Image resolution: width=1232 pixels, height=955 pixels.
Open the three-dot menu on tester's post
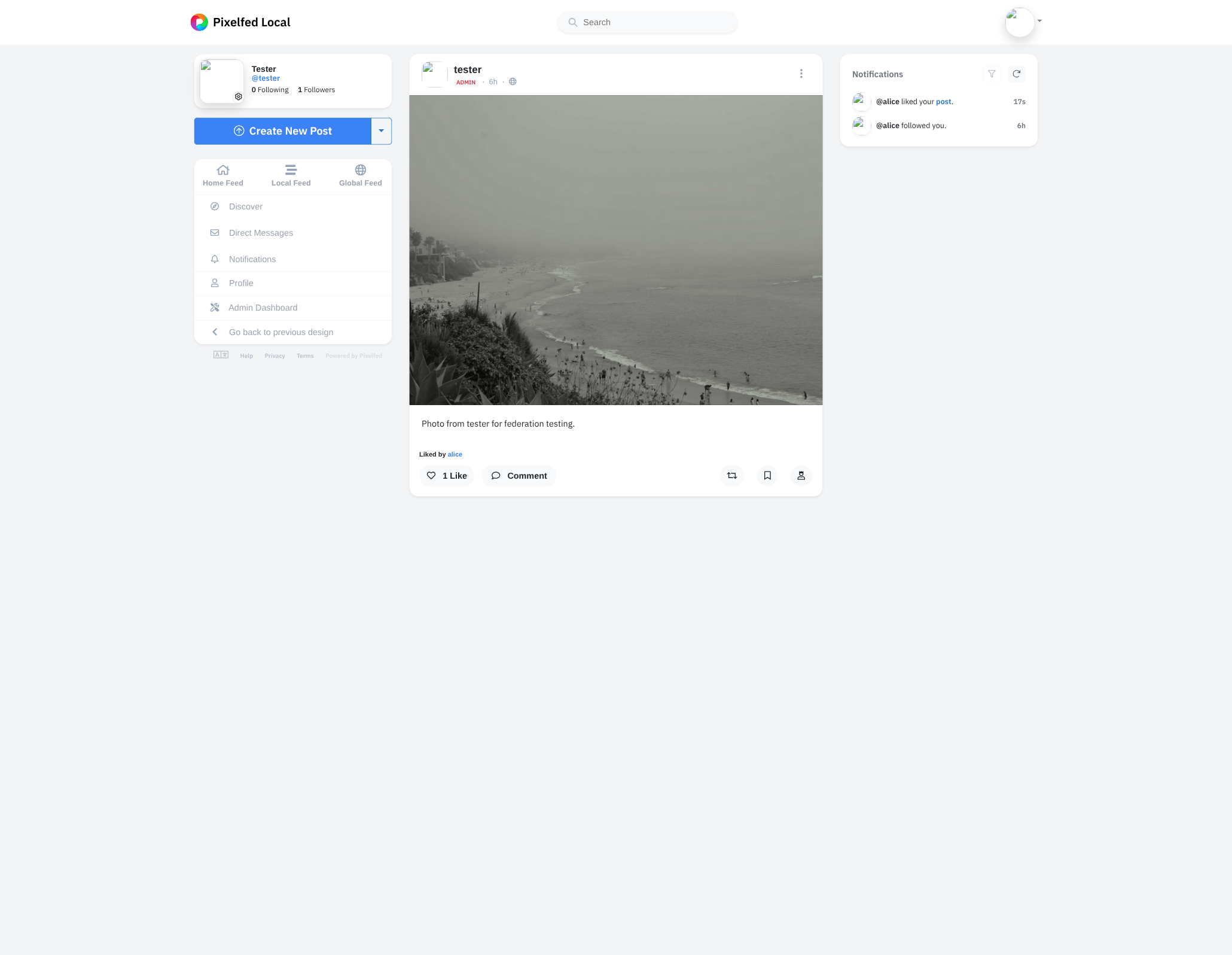[x=801, y=74]
